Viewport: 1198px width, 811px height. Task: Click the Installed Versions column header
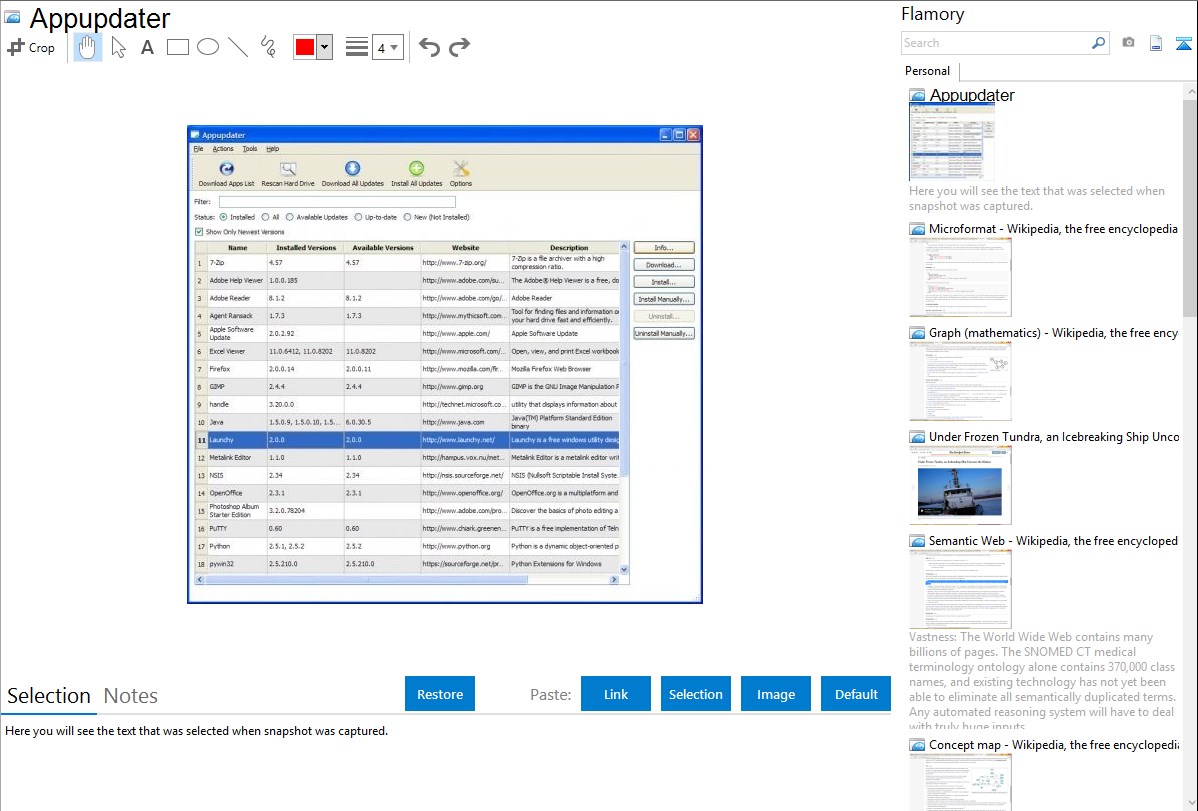[306, 248]
